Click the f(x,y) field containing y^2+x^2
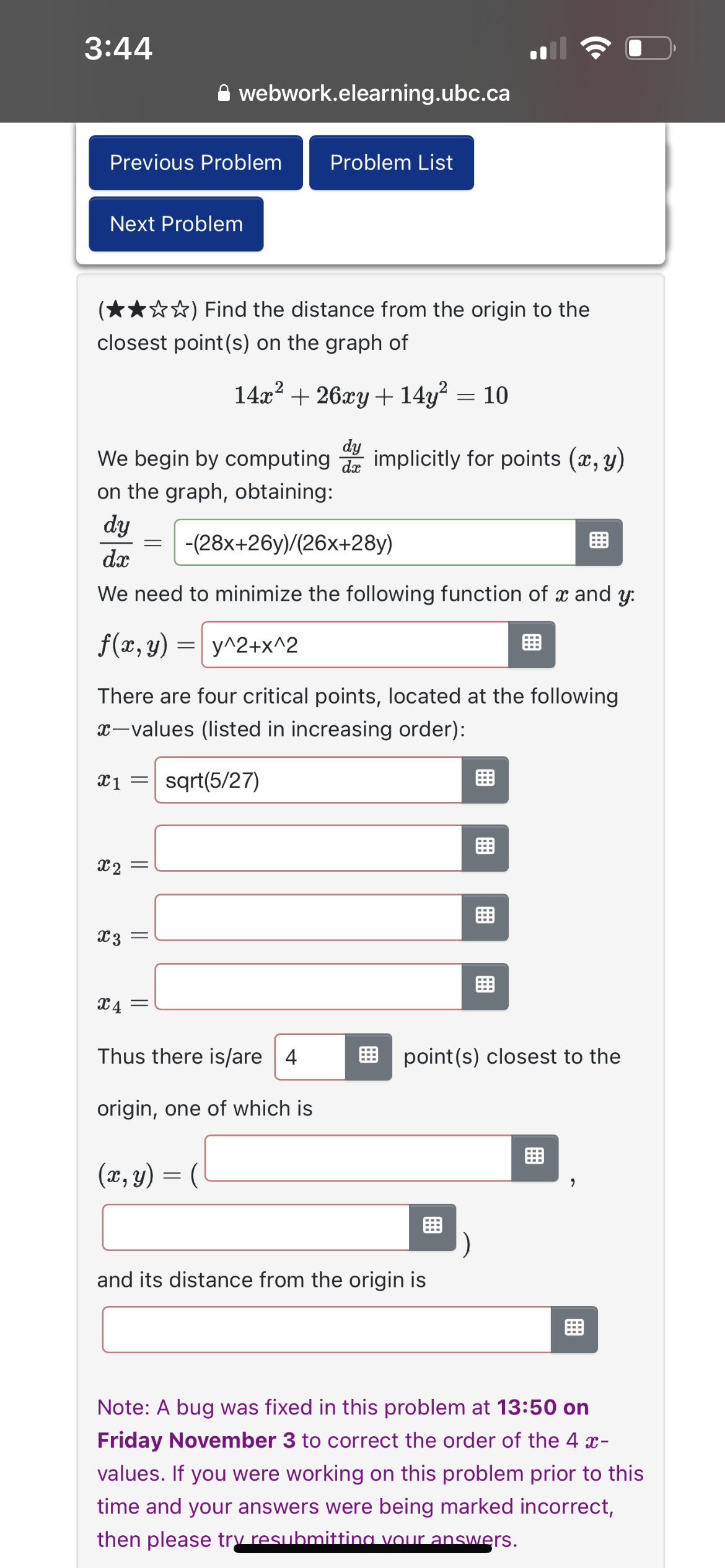Screen dimensions: 725x1568 (x=347, y=644)
